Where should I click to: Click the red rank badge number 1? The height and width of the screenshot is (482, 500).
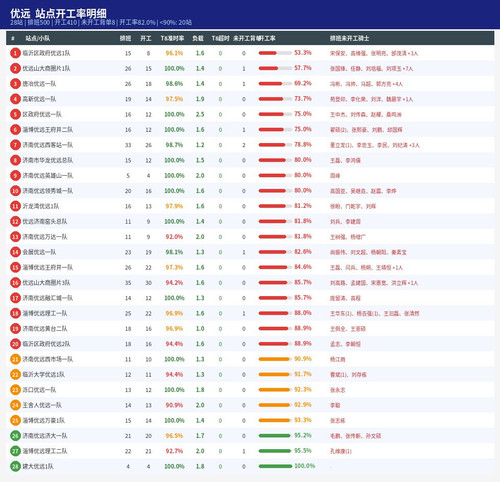[x=15, y=53]
